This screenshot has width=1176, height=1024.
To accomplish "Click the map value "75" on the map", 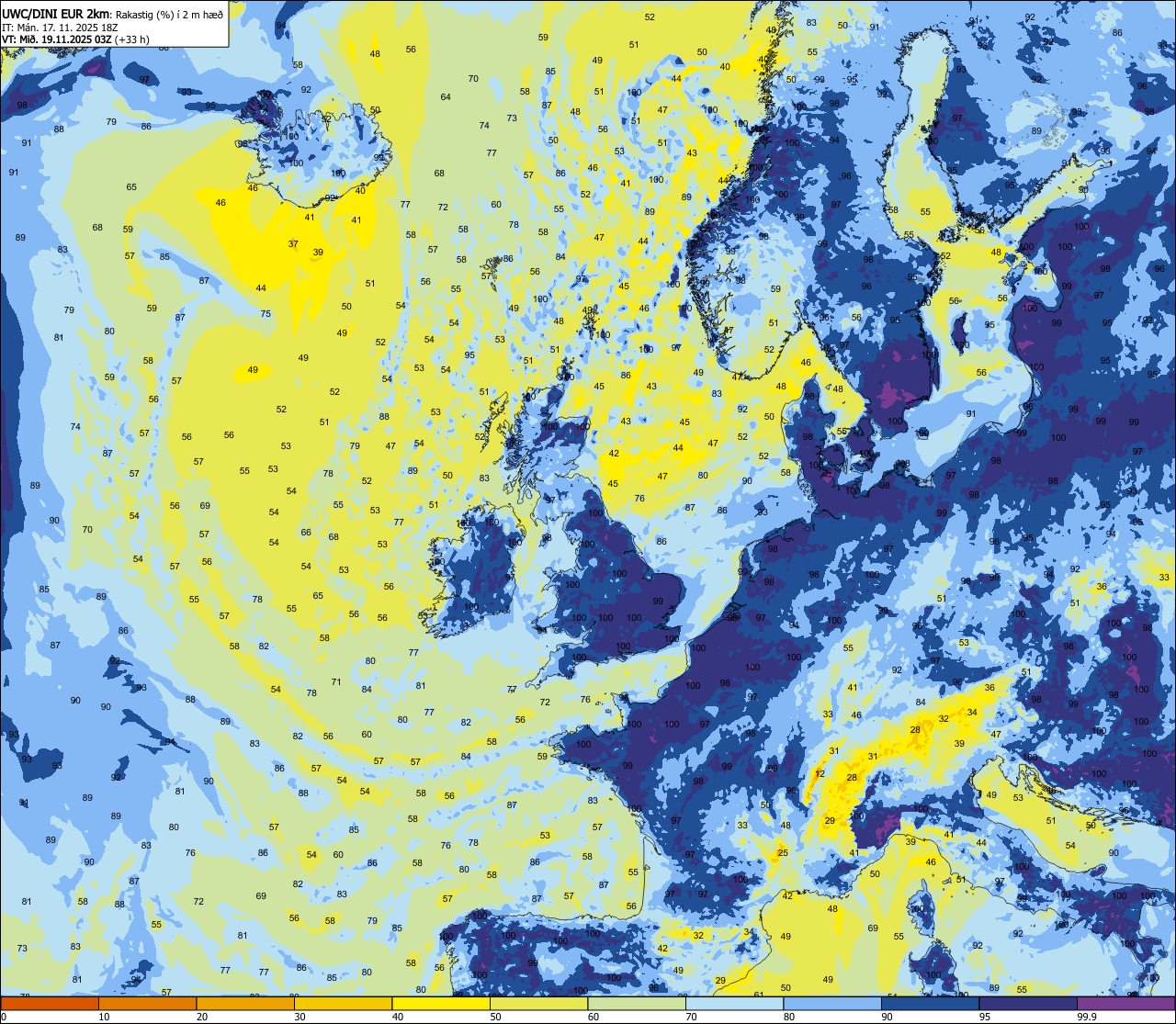I will [x=266, y=313].
